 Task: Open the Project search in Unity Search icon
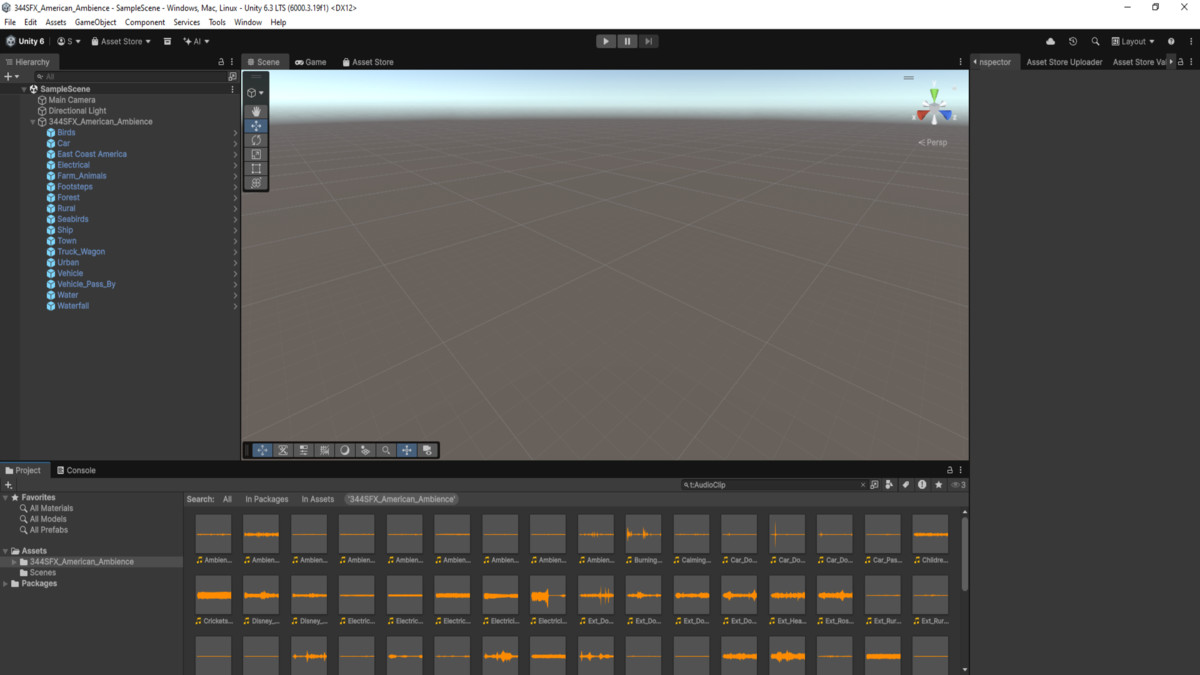tap(874, 485)
